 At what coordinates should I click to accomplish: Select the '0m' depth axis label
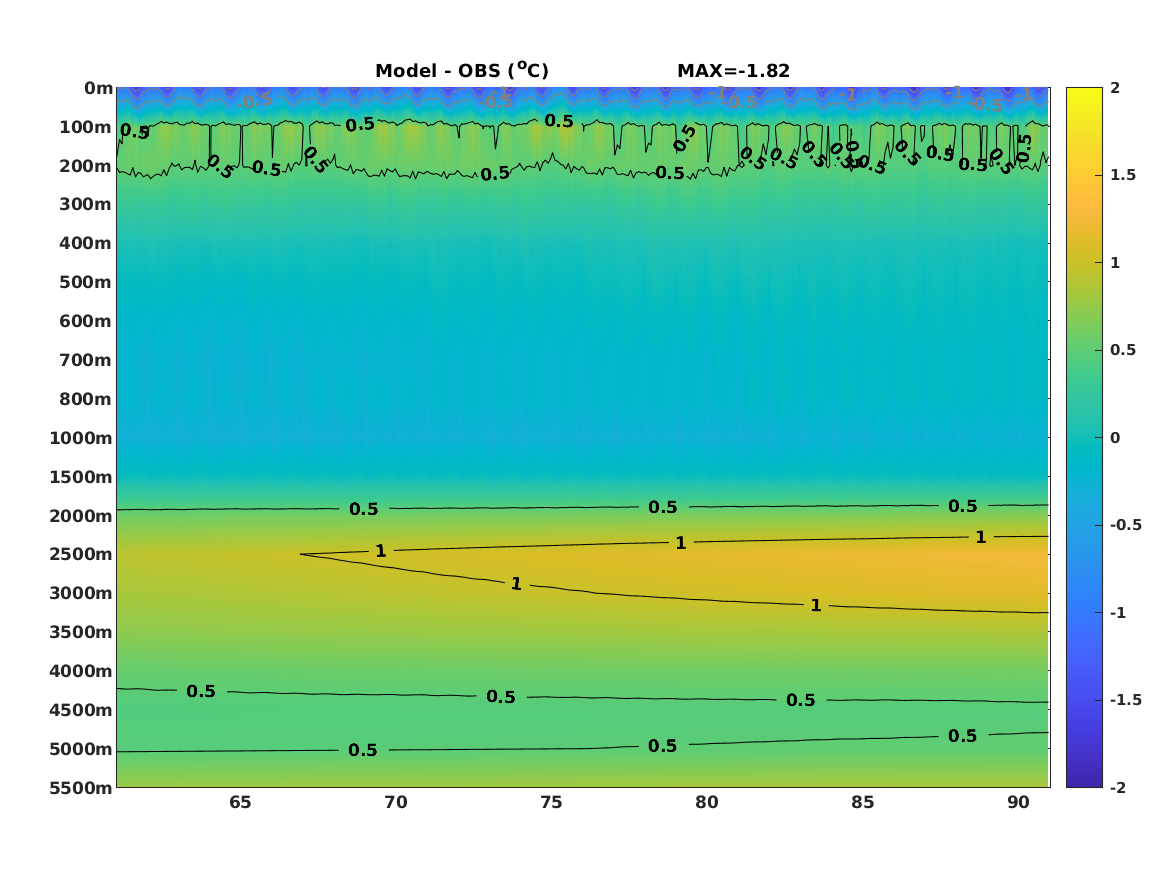coord(98,89)
